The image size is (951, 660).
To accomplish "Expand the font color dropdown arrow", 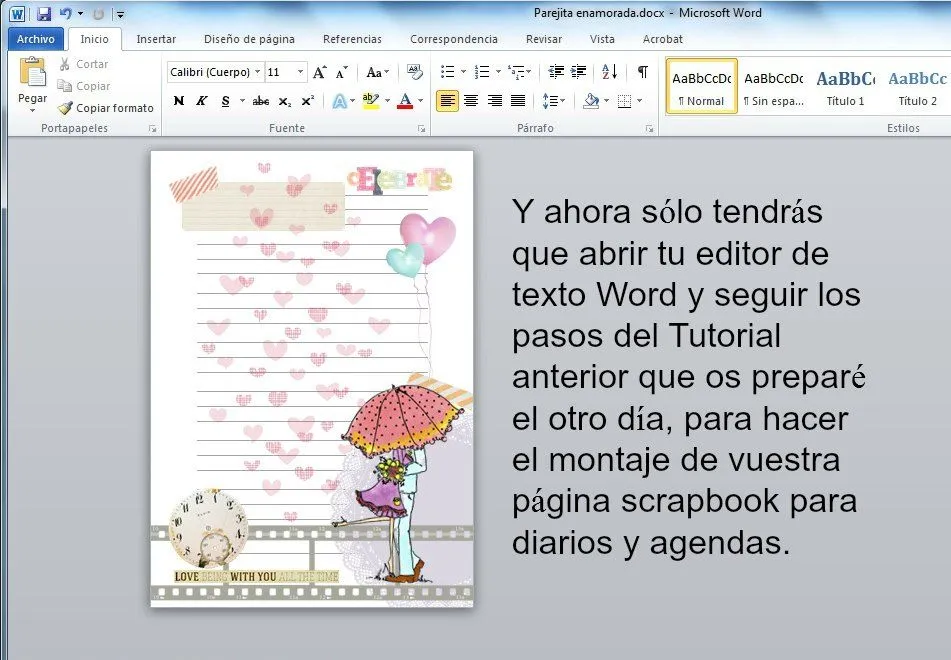I will (420, 101).
